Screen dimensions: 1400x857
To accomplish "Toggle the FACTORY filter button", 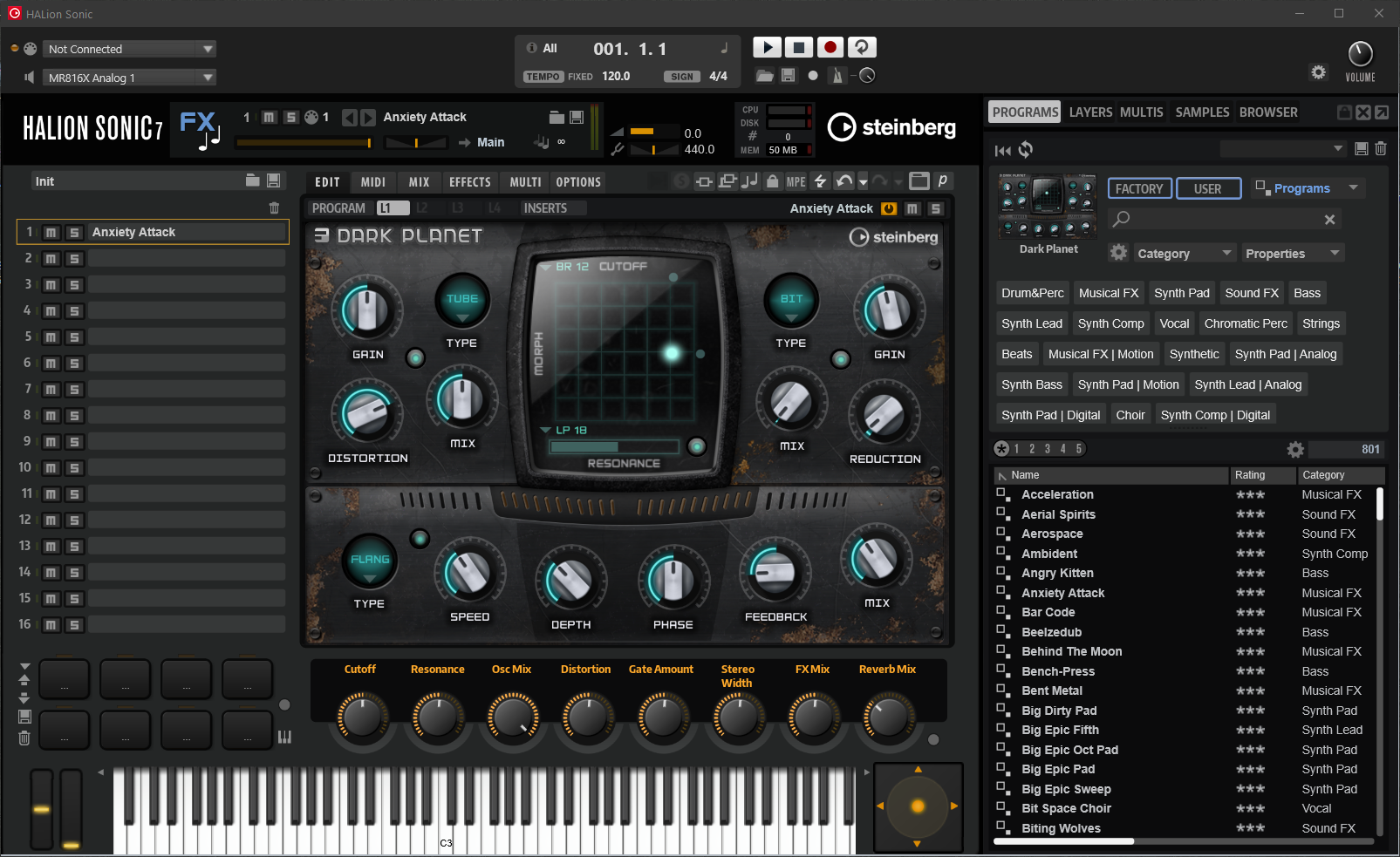I will coord(1139,188).
